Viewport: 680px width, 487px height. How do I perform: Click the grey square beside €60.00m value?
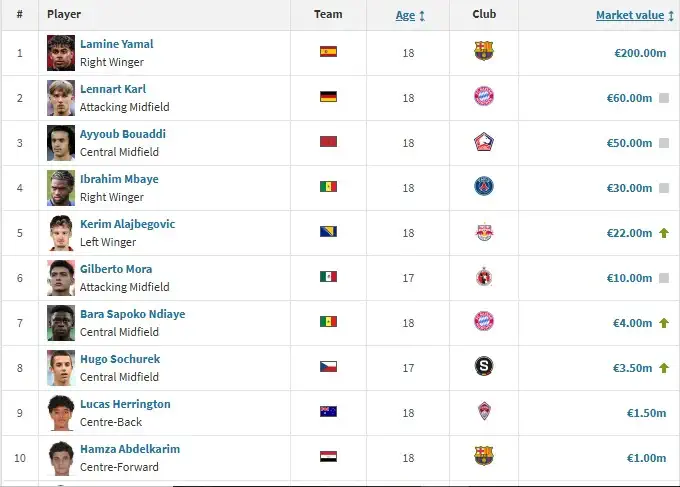(664, 98)
